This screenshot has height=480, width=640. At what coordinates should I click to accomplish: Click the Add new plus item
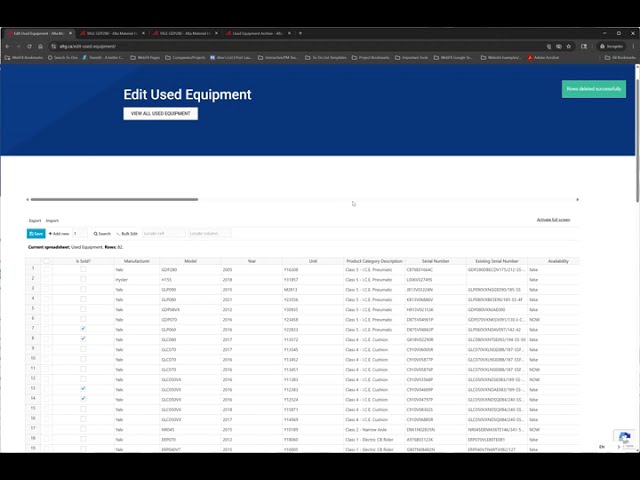click(x=59, y=234)
